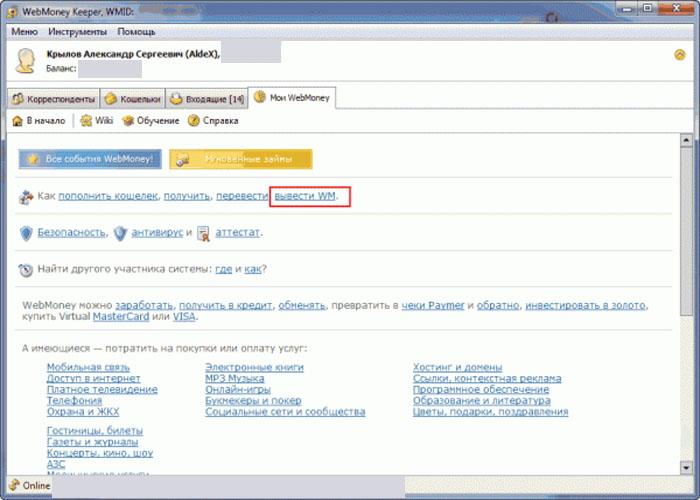Open the заработать link
Viewport: 700px width, 500px height.
(144, 305)
